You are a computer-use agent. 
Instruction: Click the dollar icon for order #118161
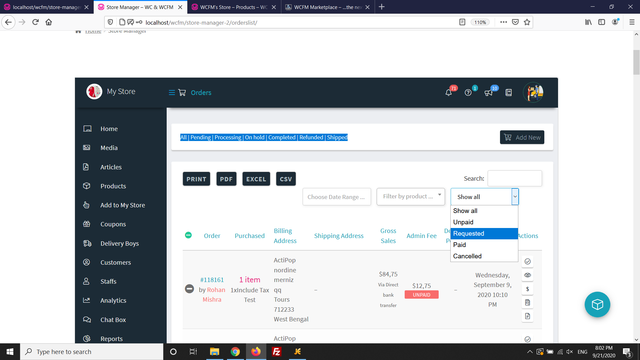[x=527, y=289]
